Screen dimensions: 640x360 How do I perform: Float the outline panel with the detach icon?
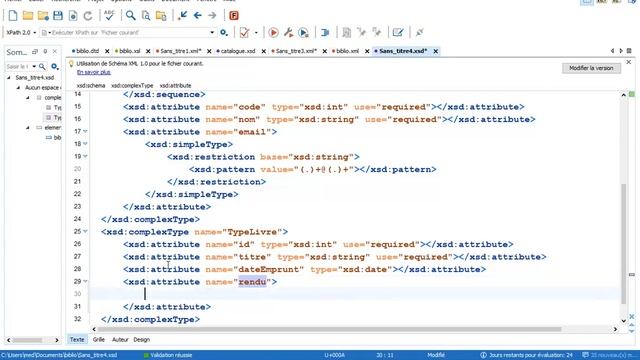pos(35,51)
